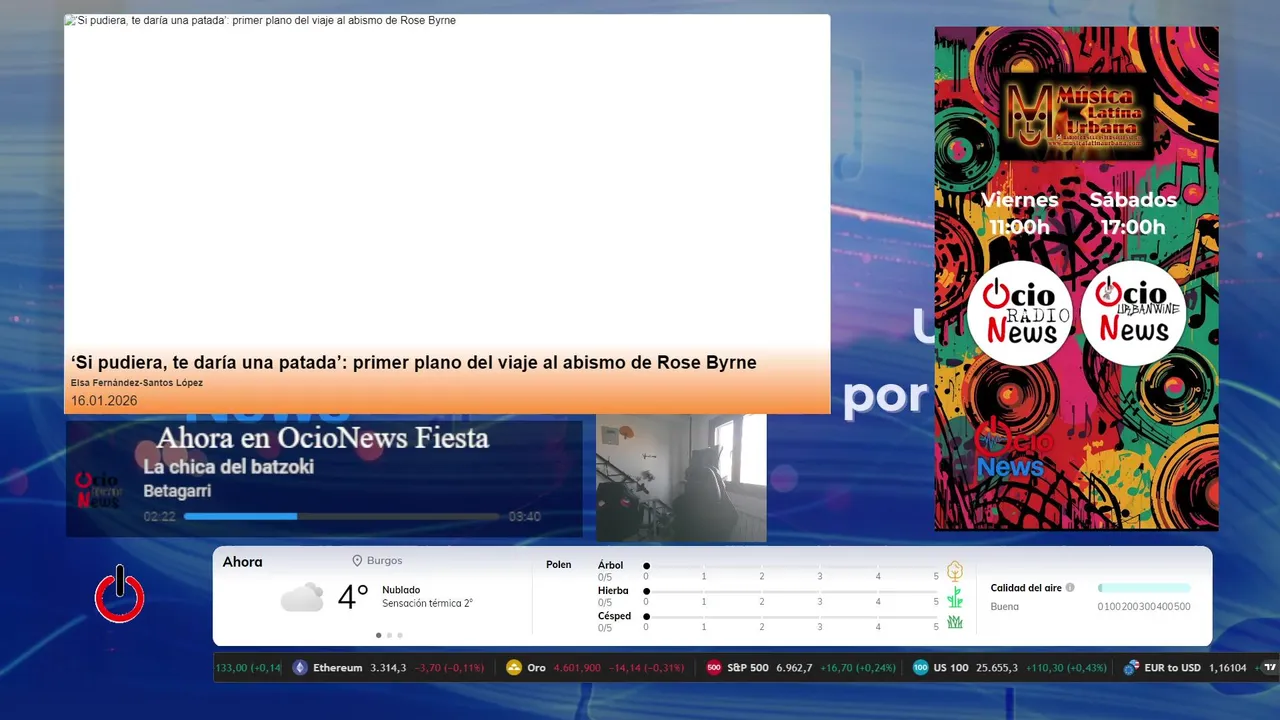1280x720 pixels.
Task: Open US 100 ticker entry
Action: click(x=1010, y=668)
